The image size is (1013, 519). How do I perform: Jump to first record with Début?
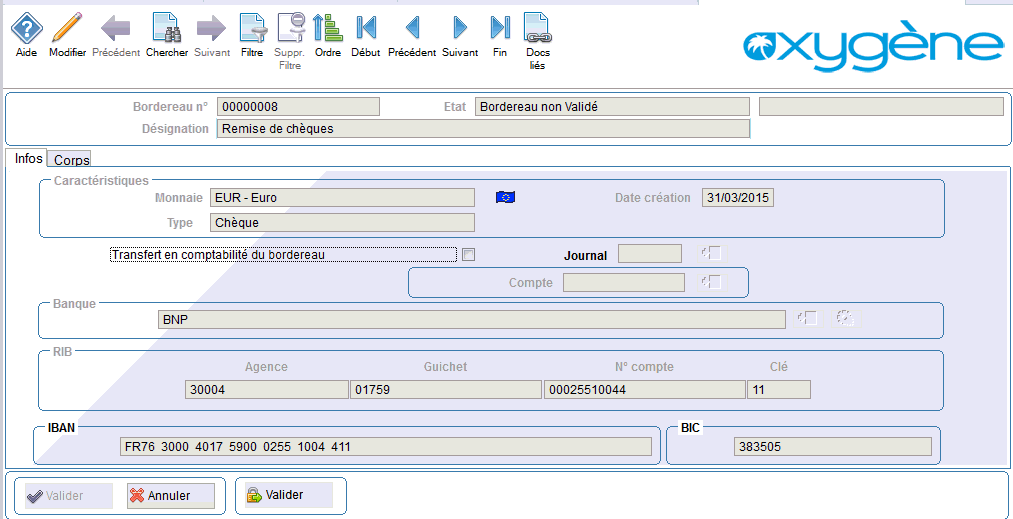(366, 28)
